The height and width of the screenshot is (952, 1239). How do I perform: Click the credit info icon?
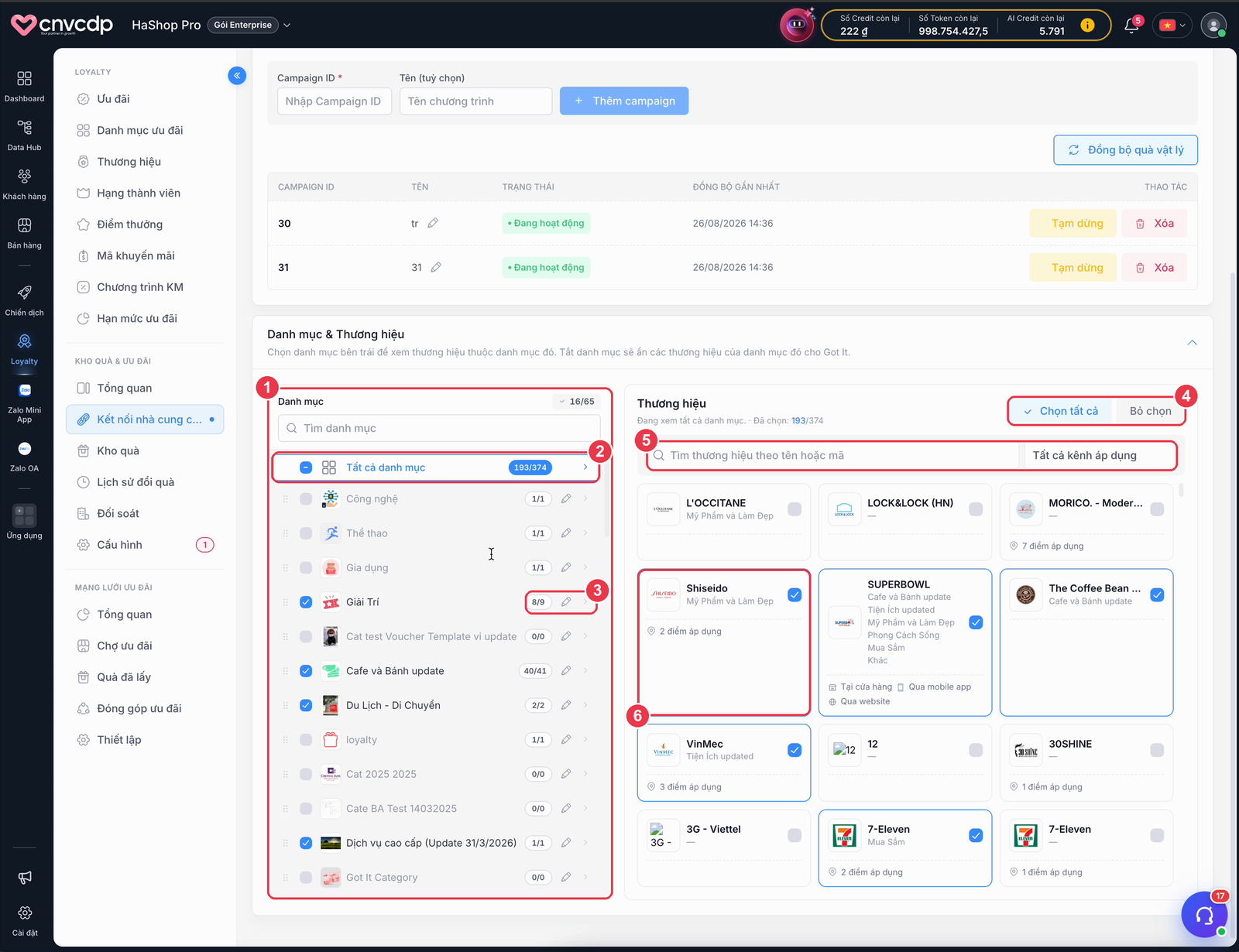pyautogui.click(x=1087, y=25)
